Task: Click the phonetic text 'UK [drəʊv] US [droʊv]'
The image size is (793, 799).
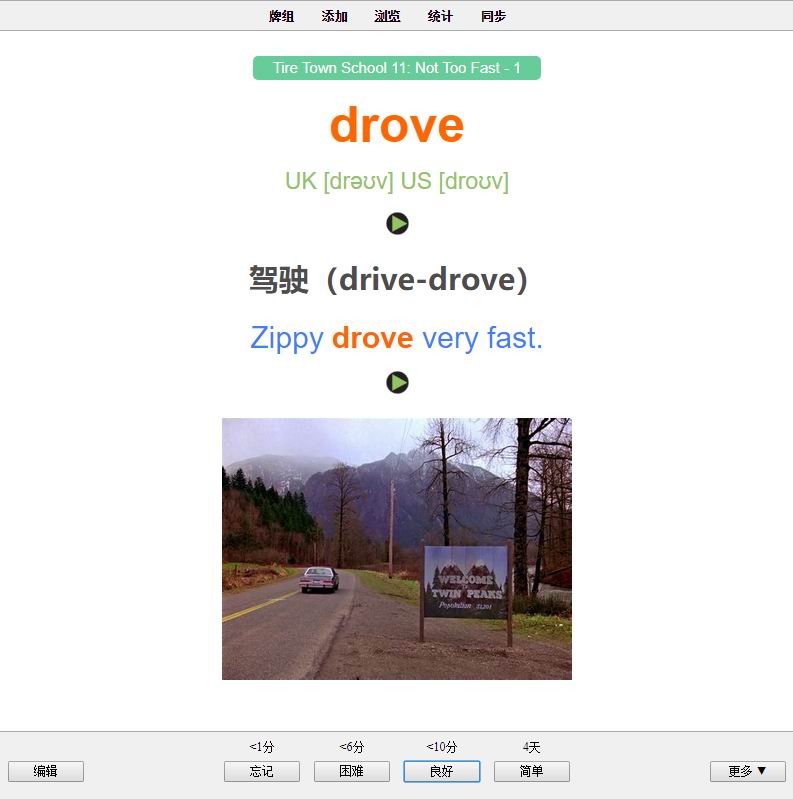Action: [x=396, y=181]
